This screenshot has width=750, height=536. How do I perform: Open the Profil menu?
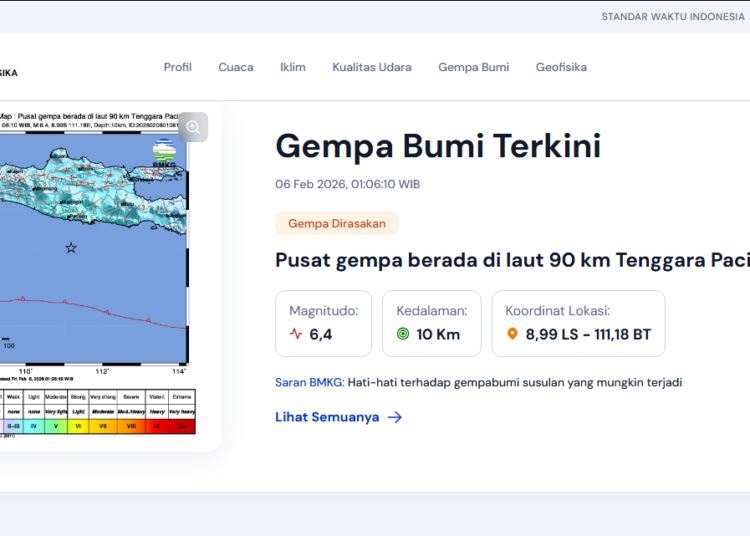point(177,67)
